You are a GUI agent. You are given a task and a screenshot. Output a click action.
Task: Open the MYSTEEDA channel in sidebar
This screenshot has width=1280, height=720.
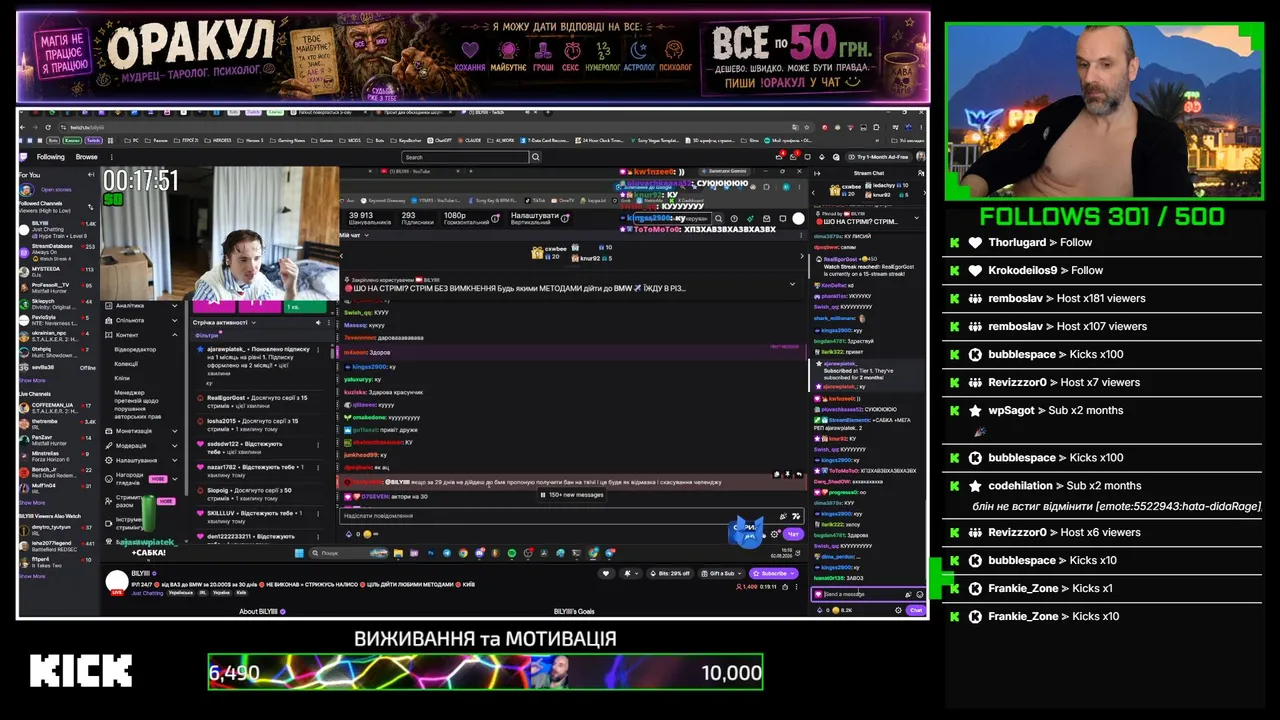[x=58, y=272]
